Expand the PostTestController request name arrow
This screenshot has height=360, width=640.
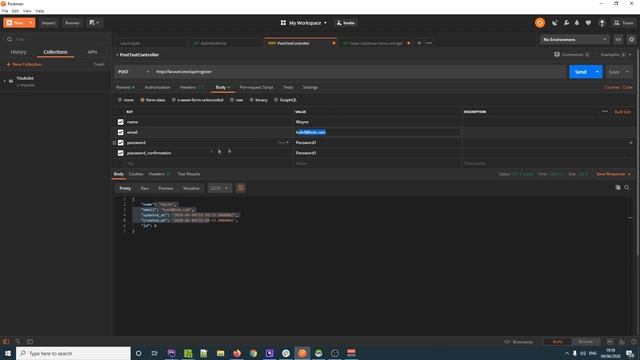point(117,55)
